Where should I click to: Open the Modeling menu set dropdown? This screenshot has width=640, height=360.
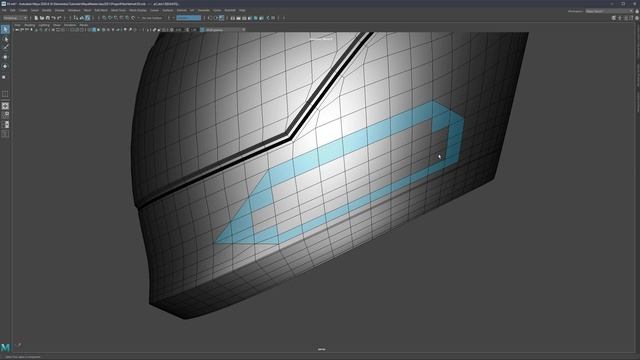pos(15,18)
